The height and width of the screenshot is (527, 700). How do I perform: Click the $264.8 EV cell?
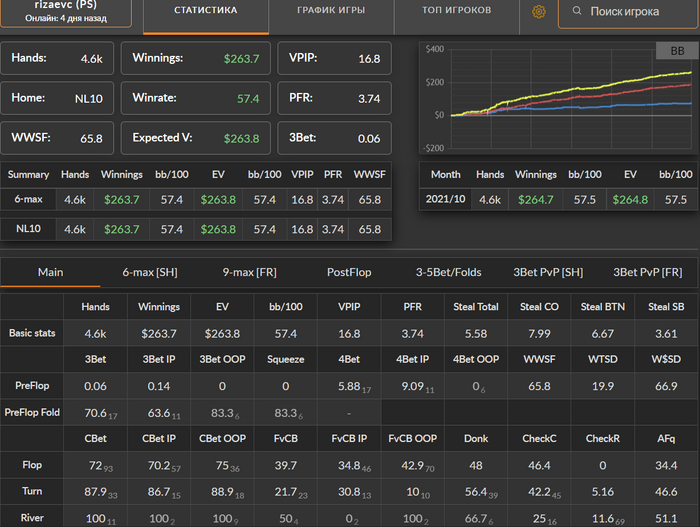tap(630, 200)
